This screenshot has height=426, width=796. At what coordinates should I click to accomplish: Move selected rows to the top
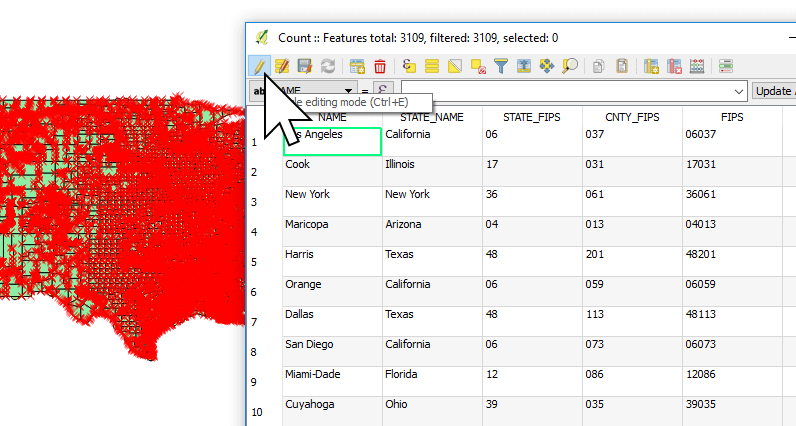(x=524, y=66)
